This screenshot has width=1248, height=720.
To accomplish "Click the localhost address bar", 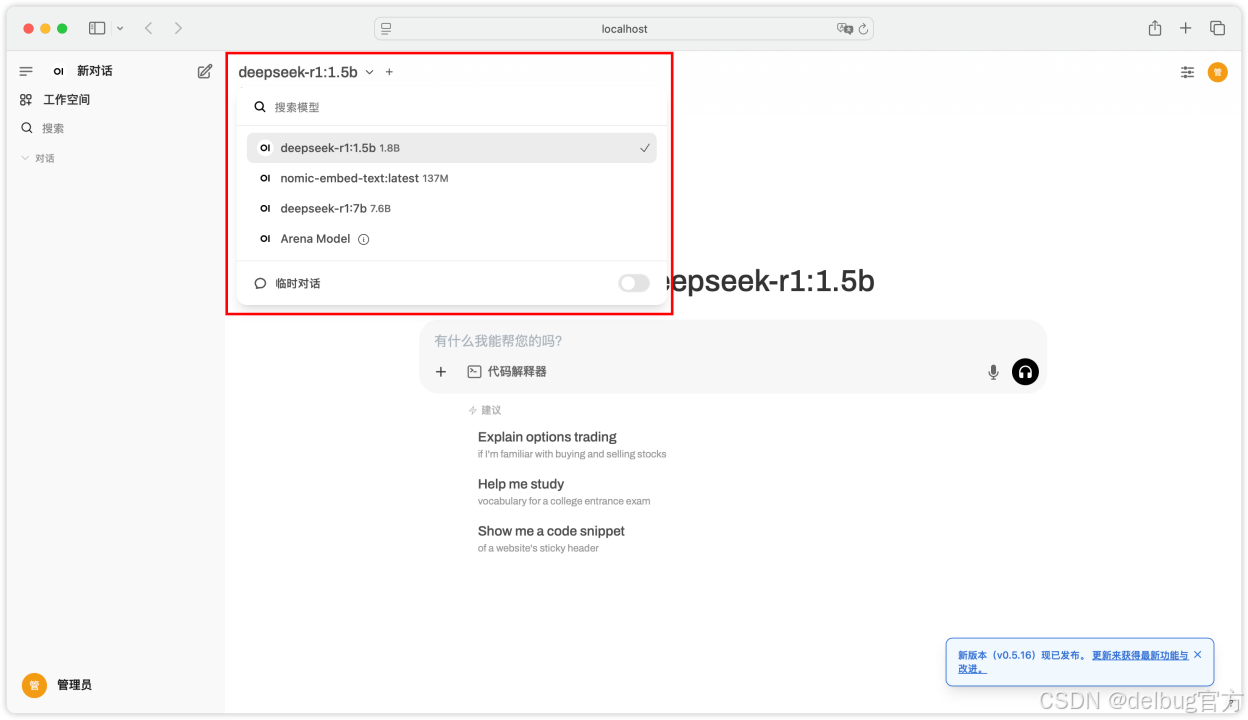I will pyautogui.click(x=624, y=29).
